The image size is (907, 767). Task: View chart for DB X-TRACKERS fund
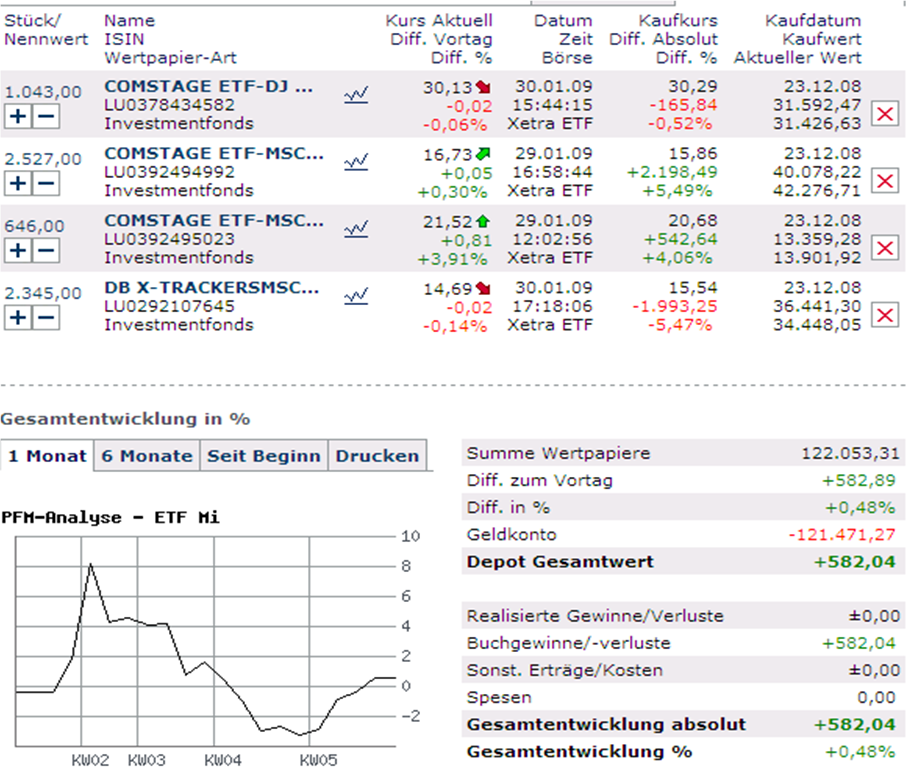click(x=356, y=296)
